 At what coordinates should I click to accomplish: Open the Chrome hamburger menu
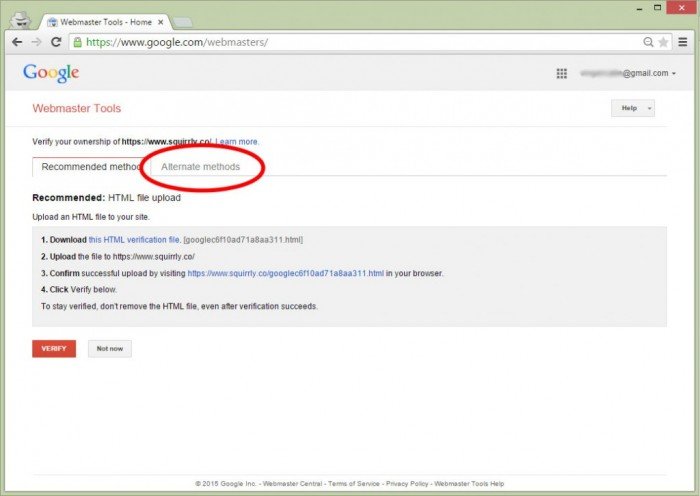click(682, 43)
